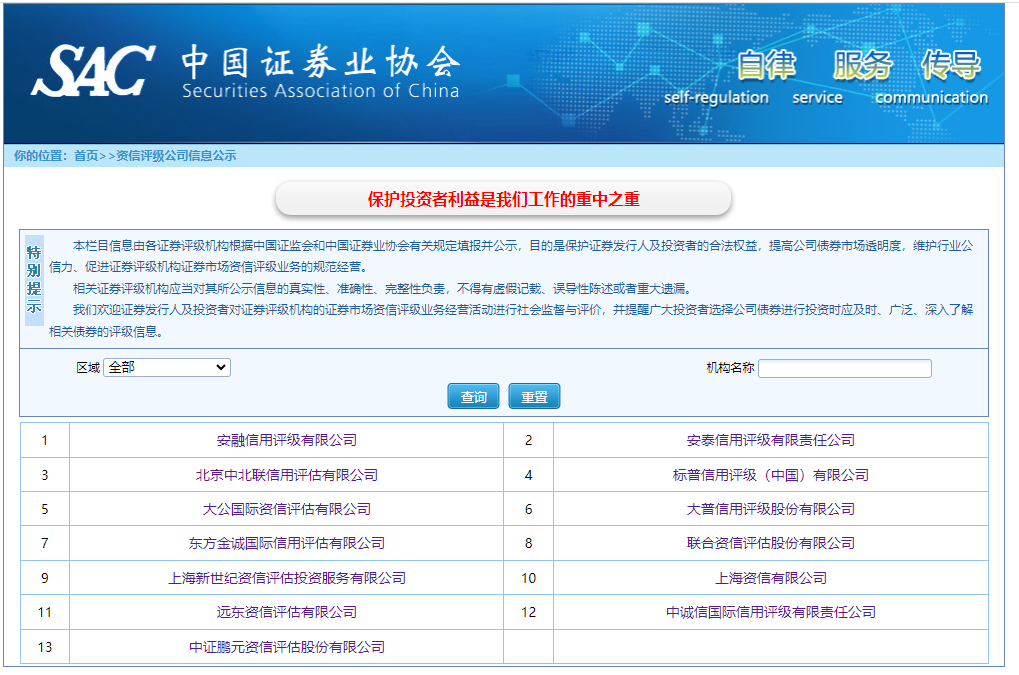
Task: Open 联合资信评估股份有限公司 link
Action: click(x=771, y=543)
